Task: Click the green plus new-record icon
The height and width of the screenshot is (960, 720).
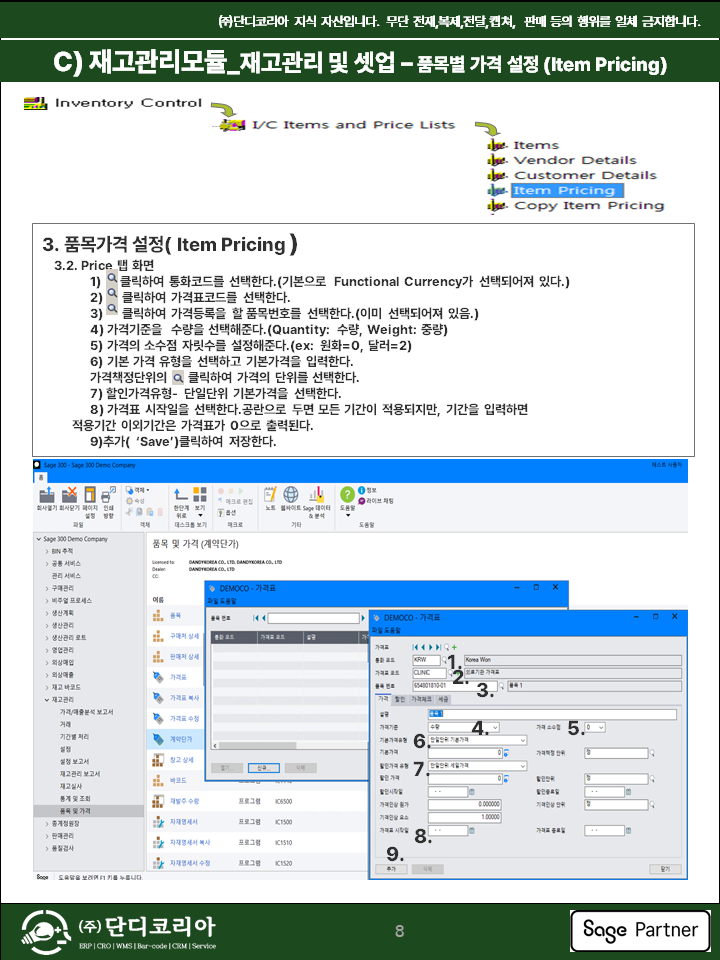Action: [454, 647]
